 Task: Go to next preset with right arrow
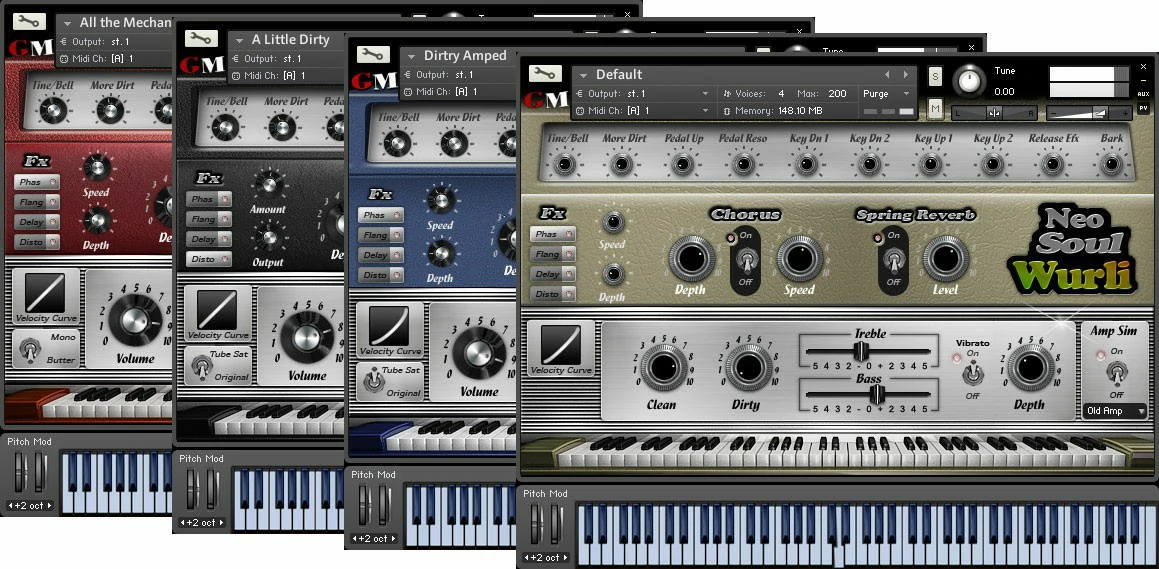[905, 75]
